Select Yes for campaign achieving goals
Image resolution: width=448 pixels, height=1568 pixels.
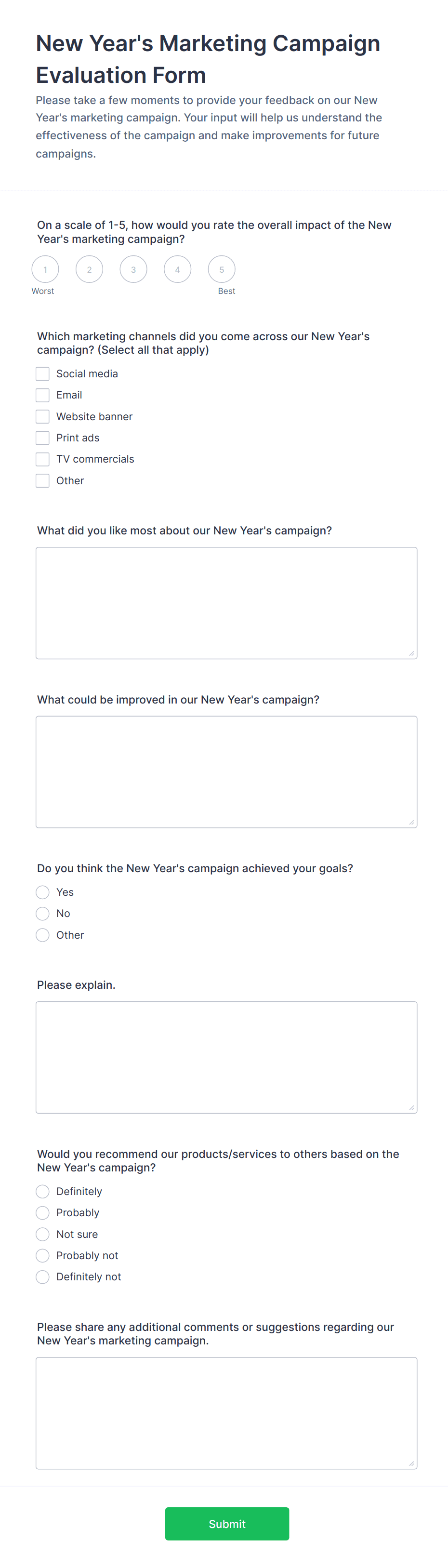(x=42, y=892)
